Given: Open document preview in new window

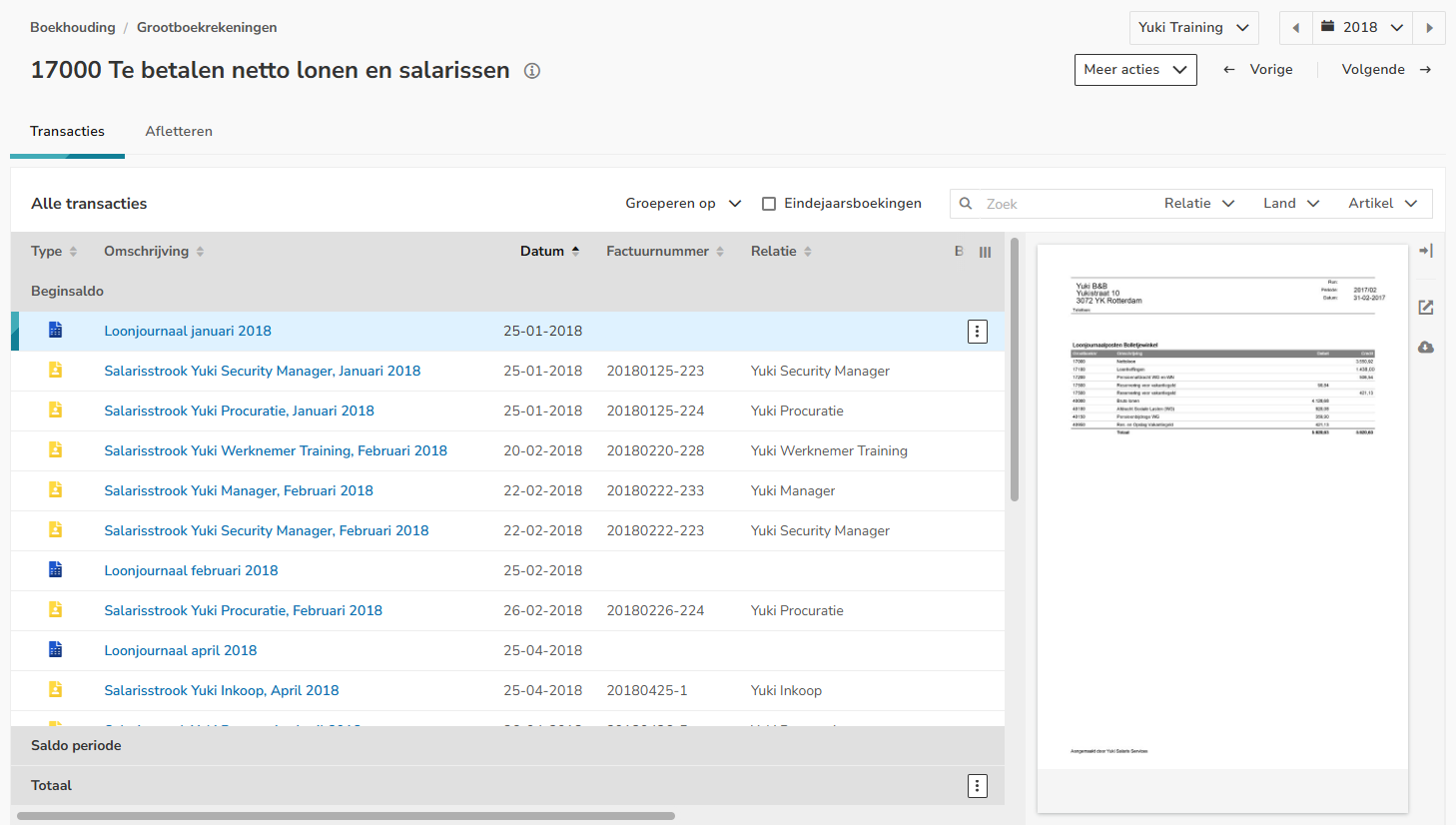Looking at the screenshot, I should click(x=1426, y=308).
